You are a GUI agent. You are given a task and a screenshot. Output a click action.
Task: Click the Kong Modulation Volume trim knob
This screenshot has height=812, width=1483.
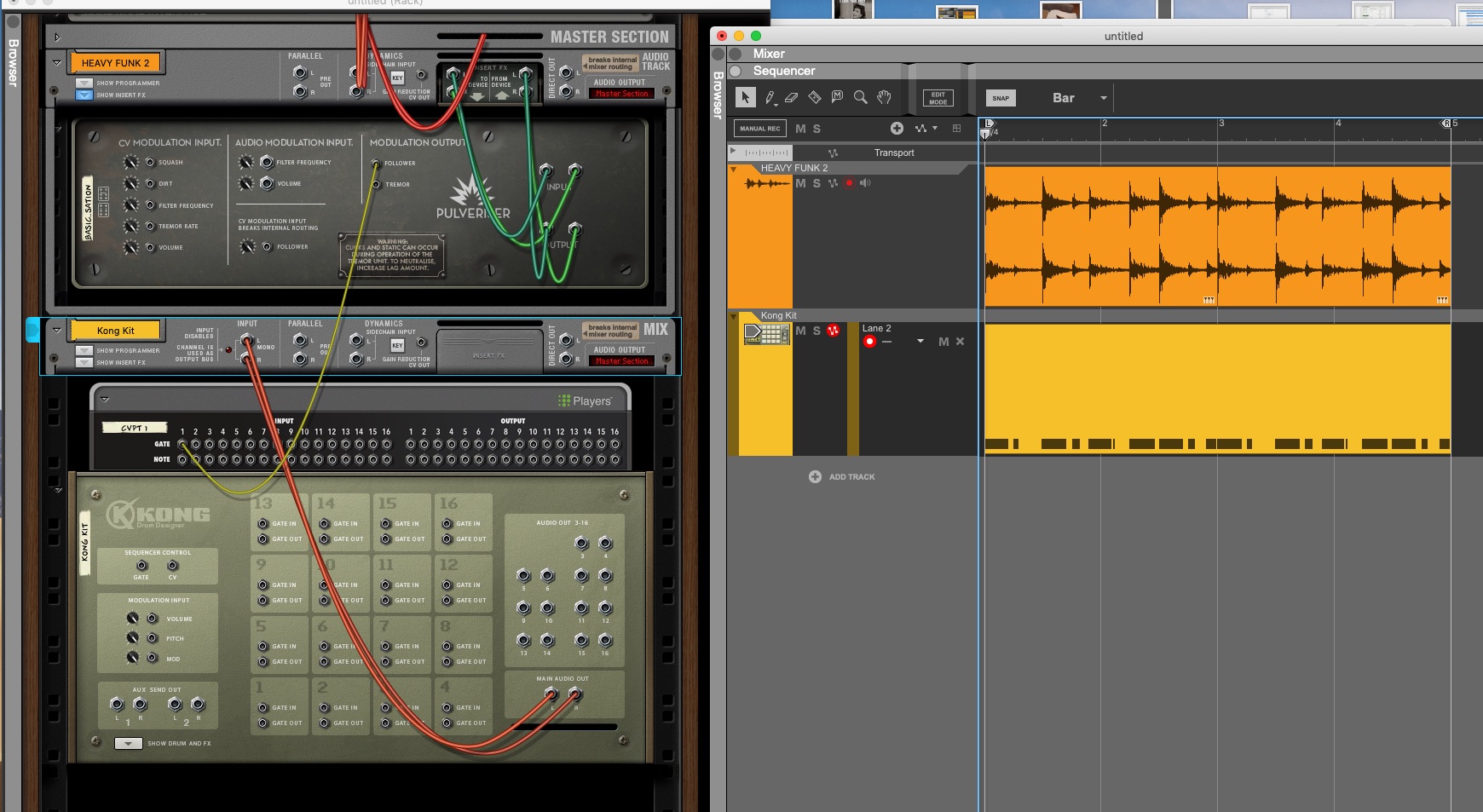click(132, 619)
